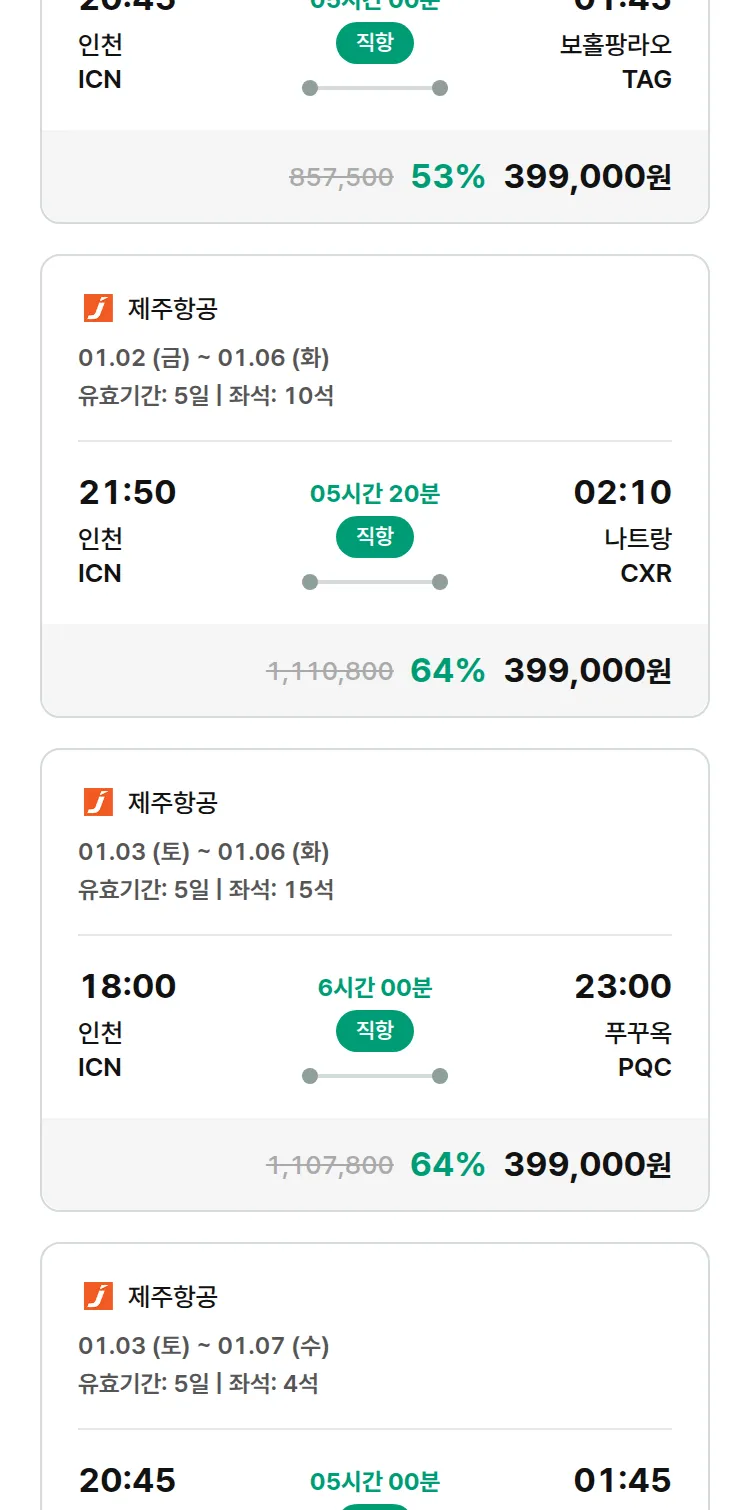Open 나트랑 CXR destination flight card

click(x=638, y=555)
